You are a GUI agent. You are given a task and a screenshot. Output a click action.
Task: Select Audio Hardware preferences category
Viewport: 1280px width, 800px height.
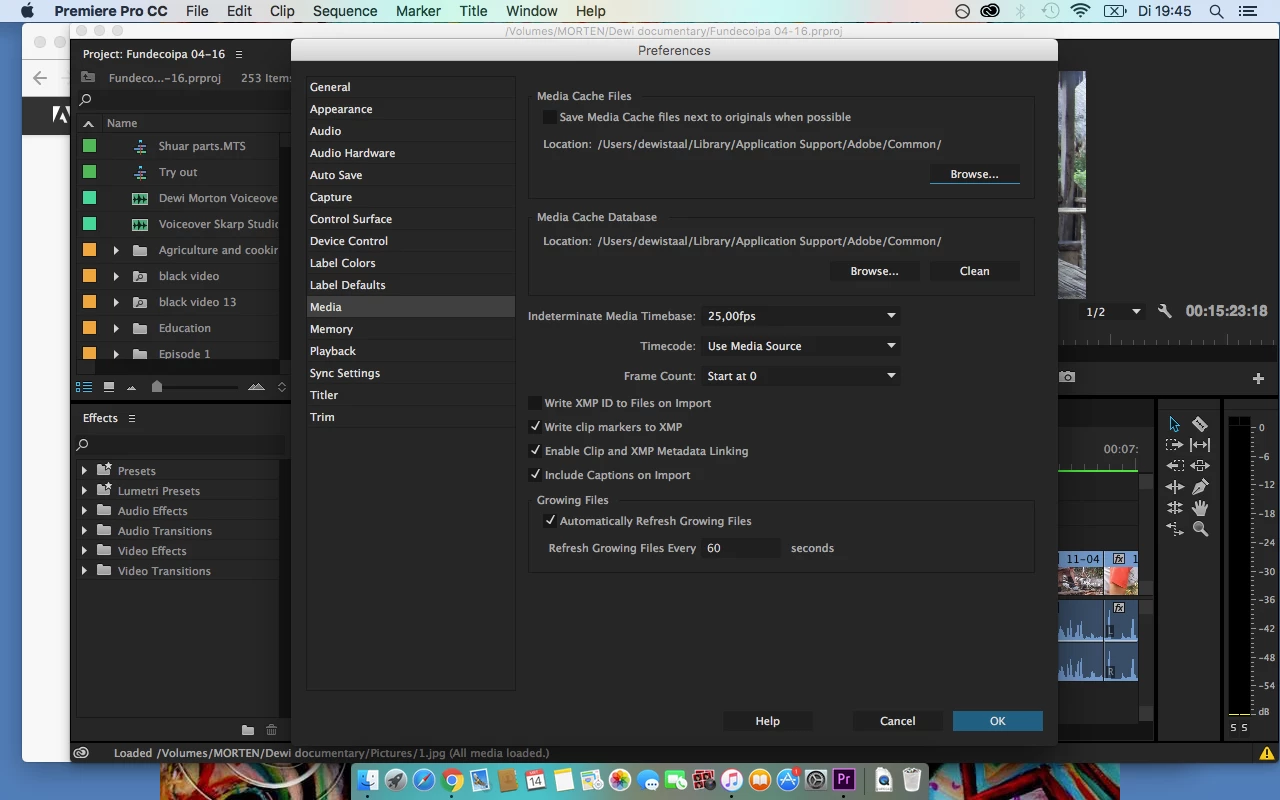pos(410,153)
